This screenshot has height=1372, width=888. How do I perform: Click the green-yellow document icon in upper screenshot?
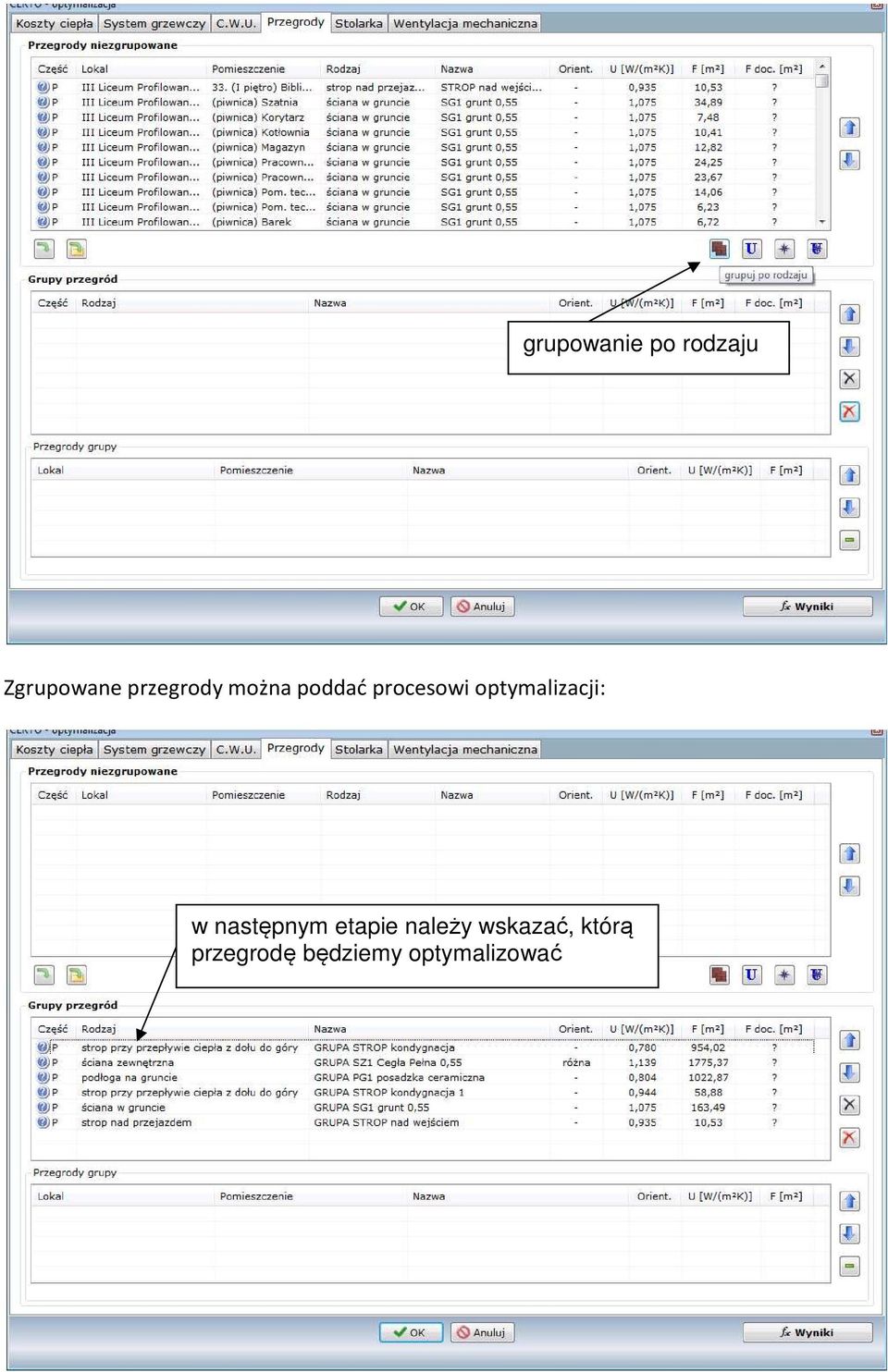76,249
